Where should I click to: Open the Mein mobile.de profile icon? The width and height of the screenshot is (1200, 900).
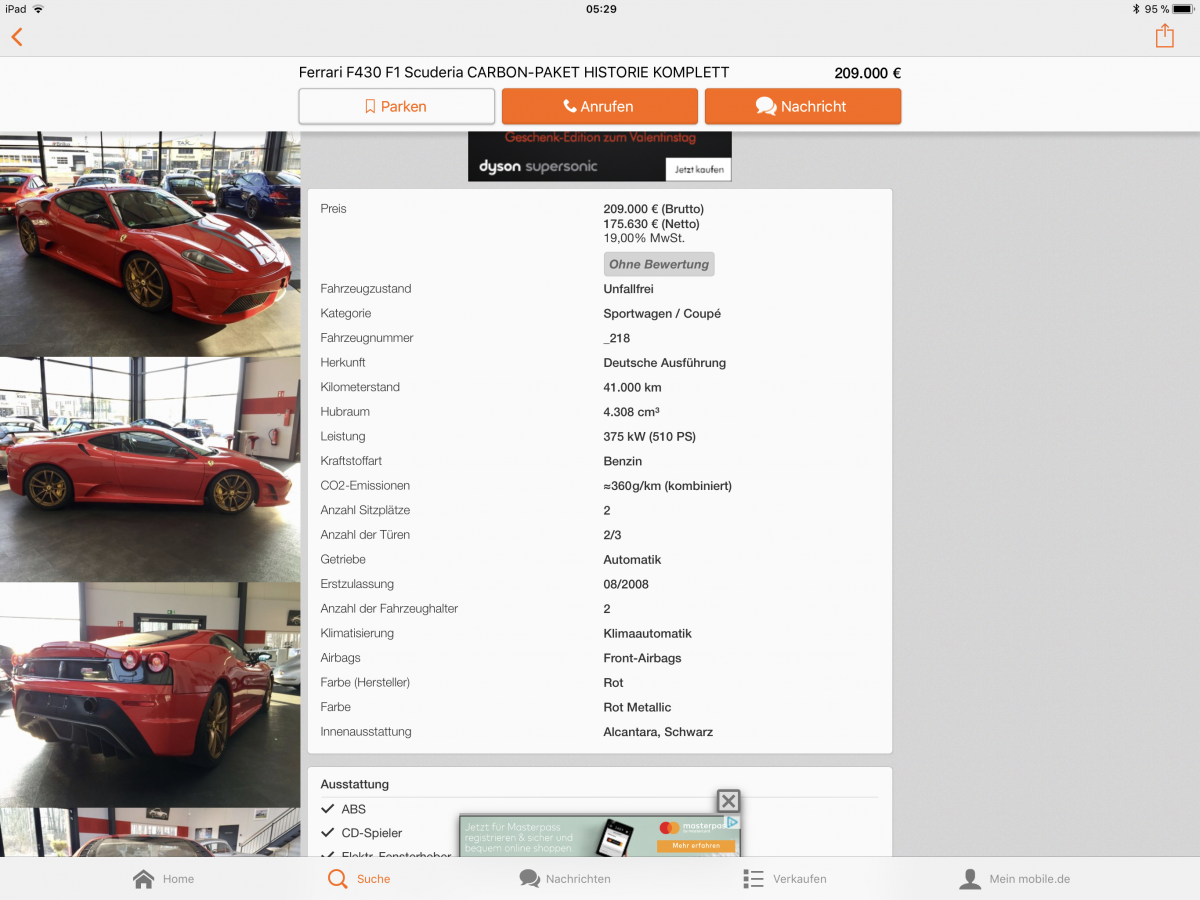point(970,879)
